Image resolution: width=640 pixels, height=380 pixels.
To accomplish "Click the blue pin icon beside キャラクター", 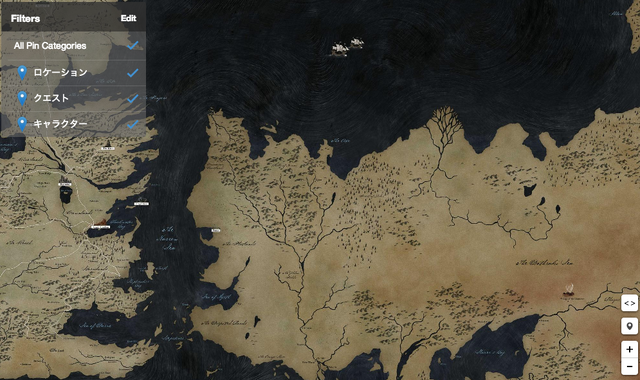I will tap(22, 124).
